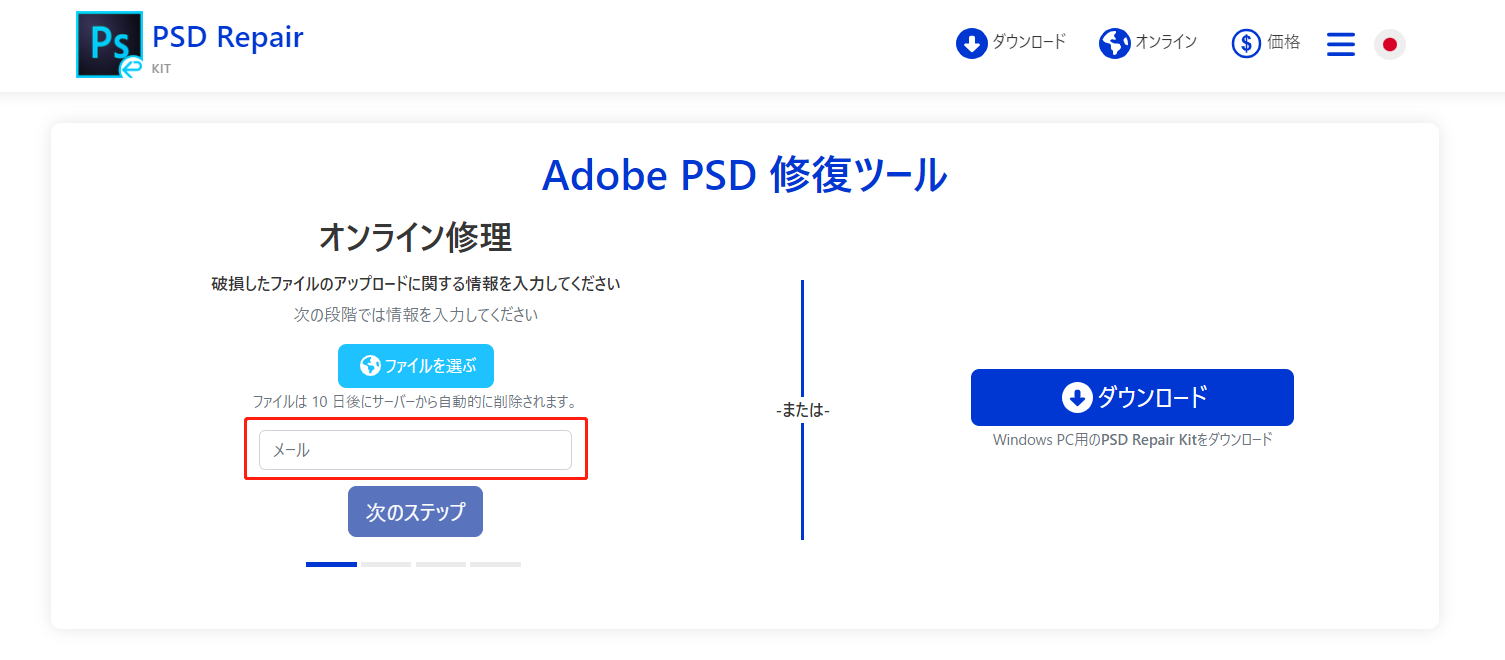
Task: Click the dollar sign price icon
Action: click(1246, 43)
